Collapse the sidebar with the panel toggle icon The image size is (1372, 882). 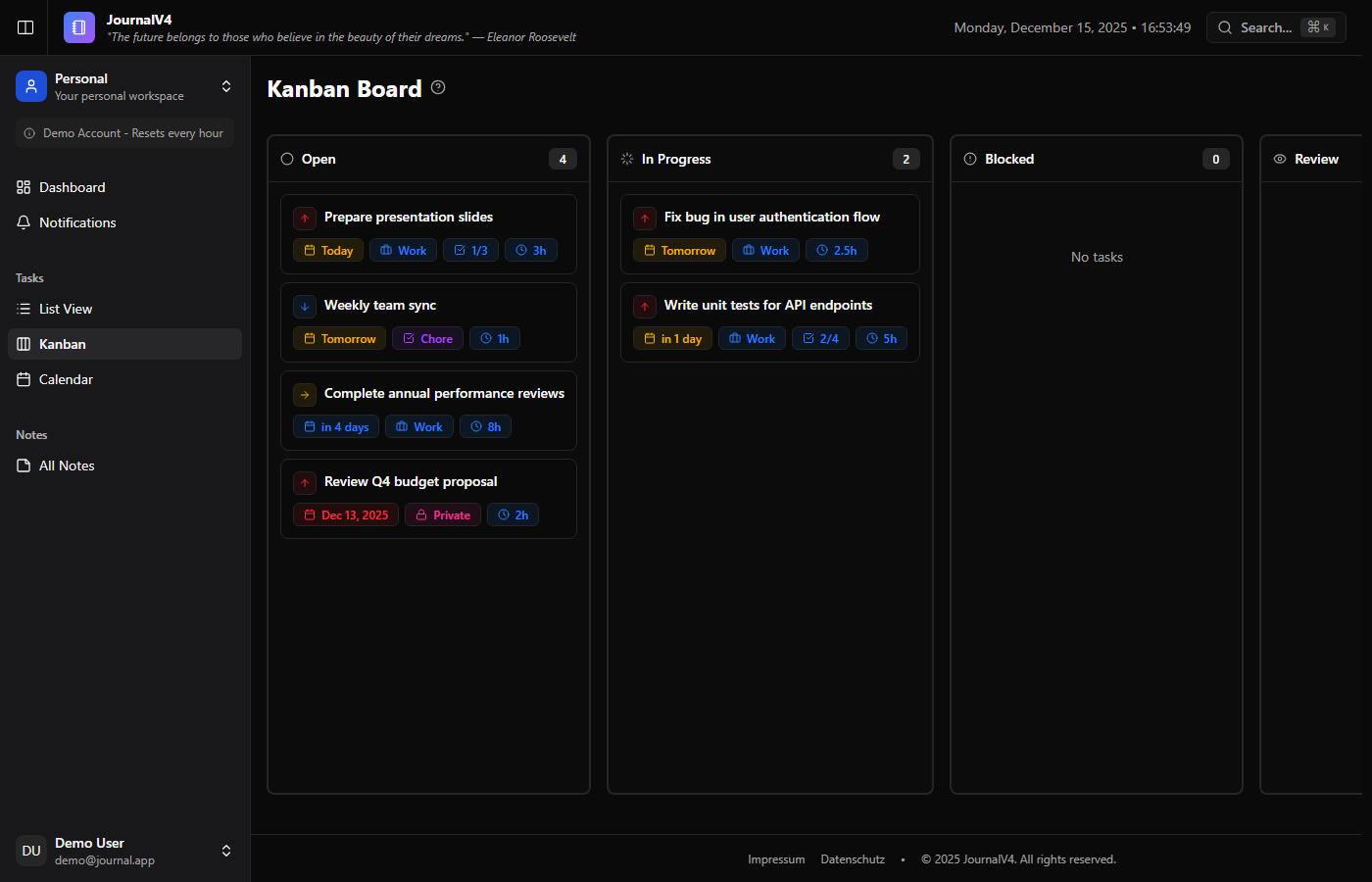click(24, 27)
